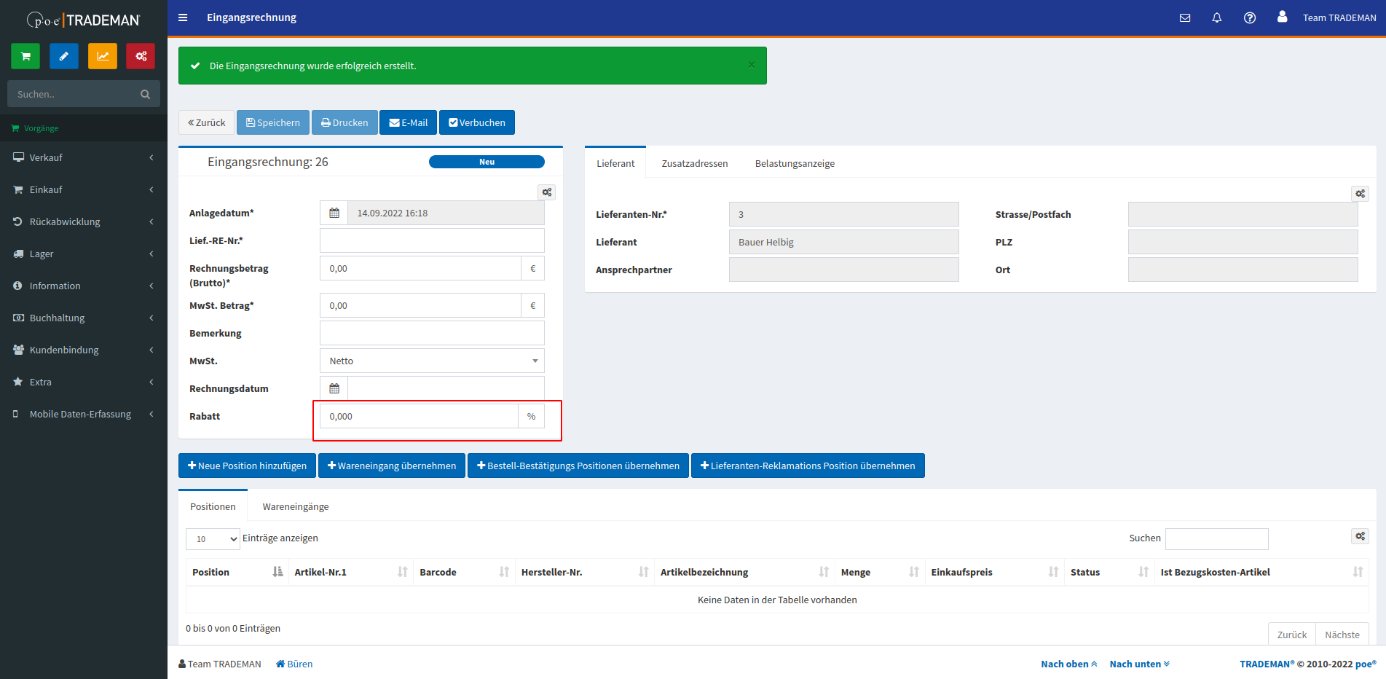Switch to the Wareneingänge tab
Image resolution: width=1386 pixels, height=679 pixels.
[x=295, y=507]
